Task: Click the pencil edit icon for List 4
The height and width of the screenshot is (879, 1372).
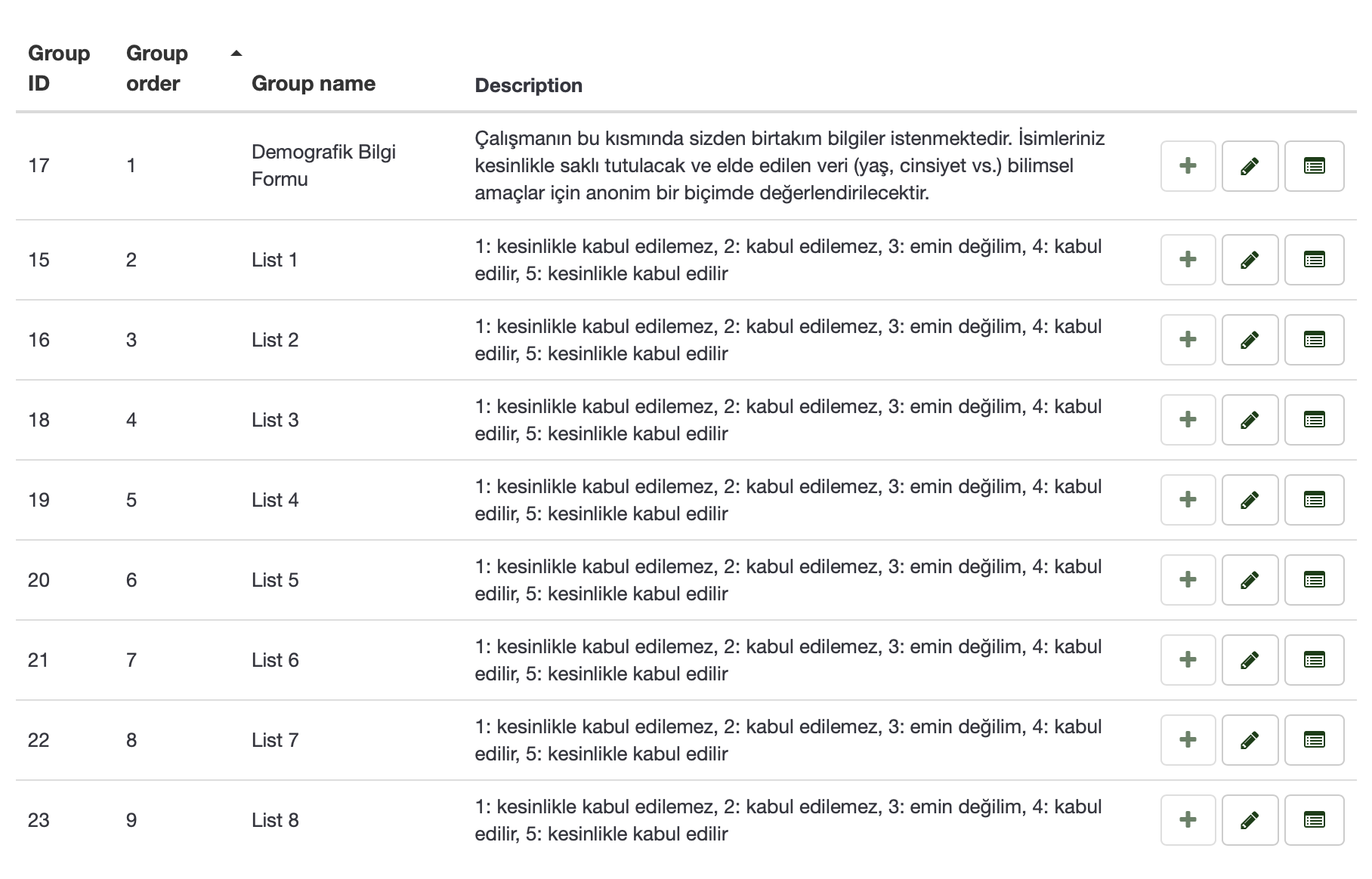Action: [x=1250, y=500]
